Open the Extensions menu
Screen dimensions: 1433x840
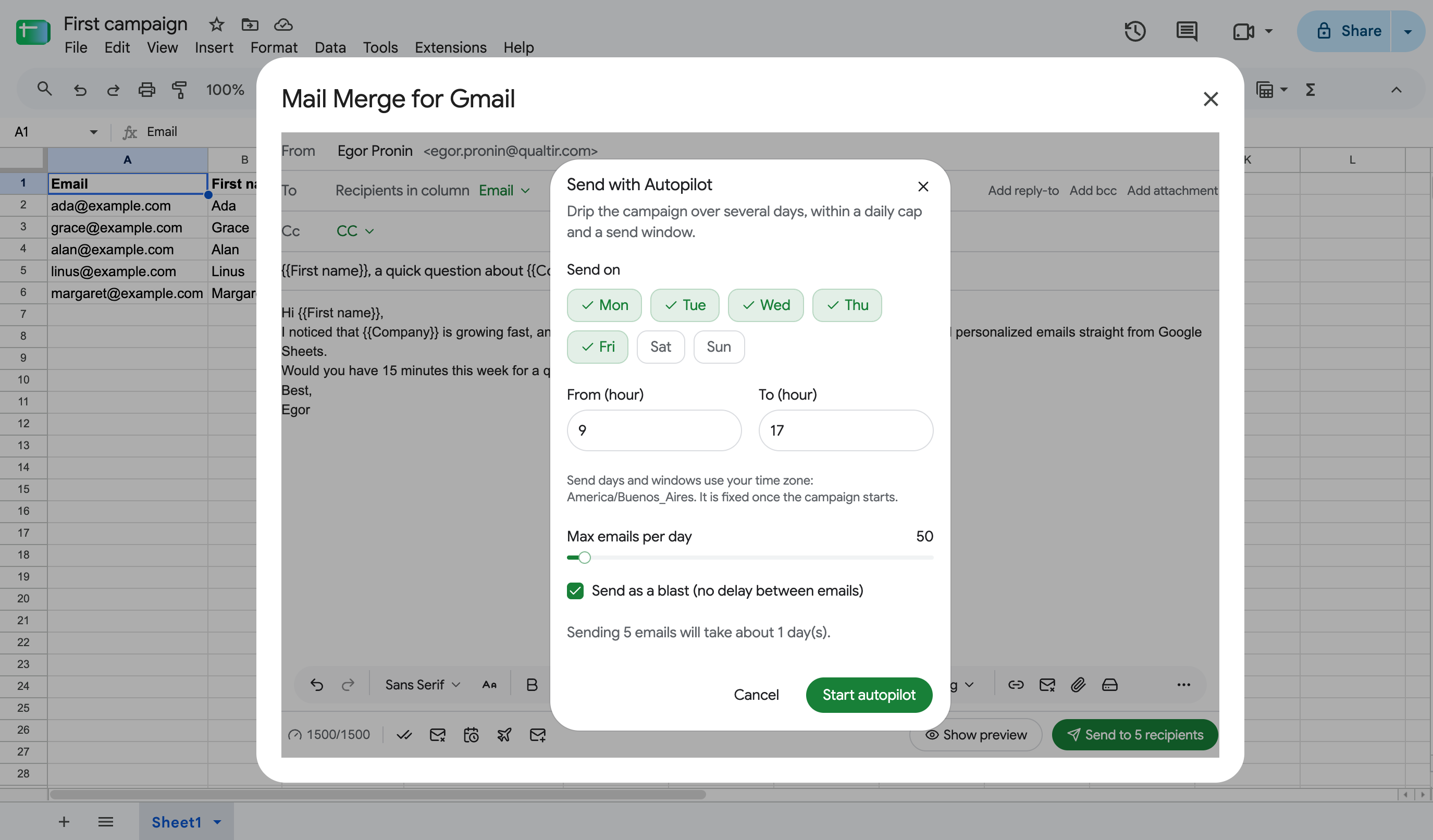(450, 47)
